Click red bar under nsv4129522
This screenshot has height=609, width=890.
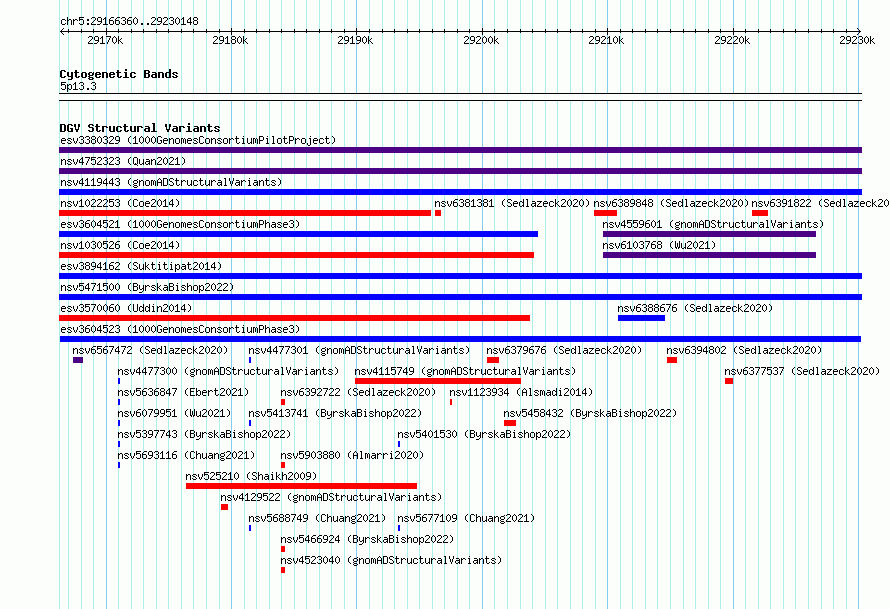coord(225,507)
